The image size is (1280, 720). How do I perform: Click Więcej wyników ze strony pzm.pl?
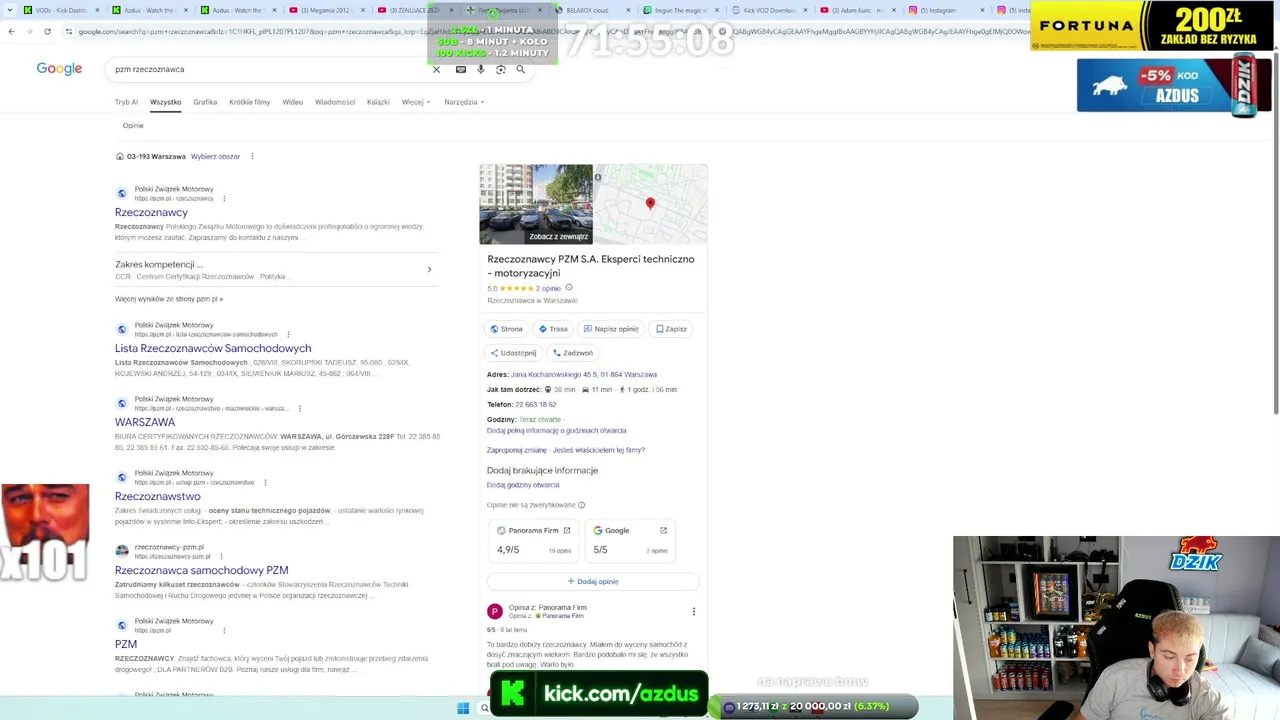169,299
